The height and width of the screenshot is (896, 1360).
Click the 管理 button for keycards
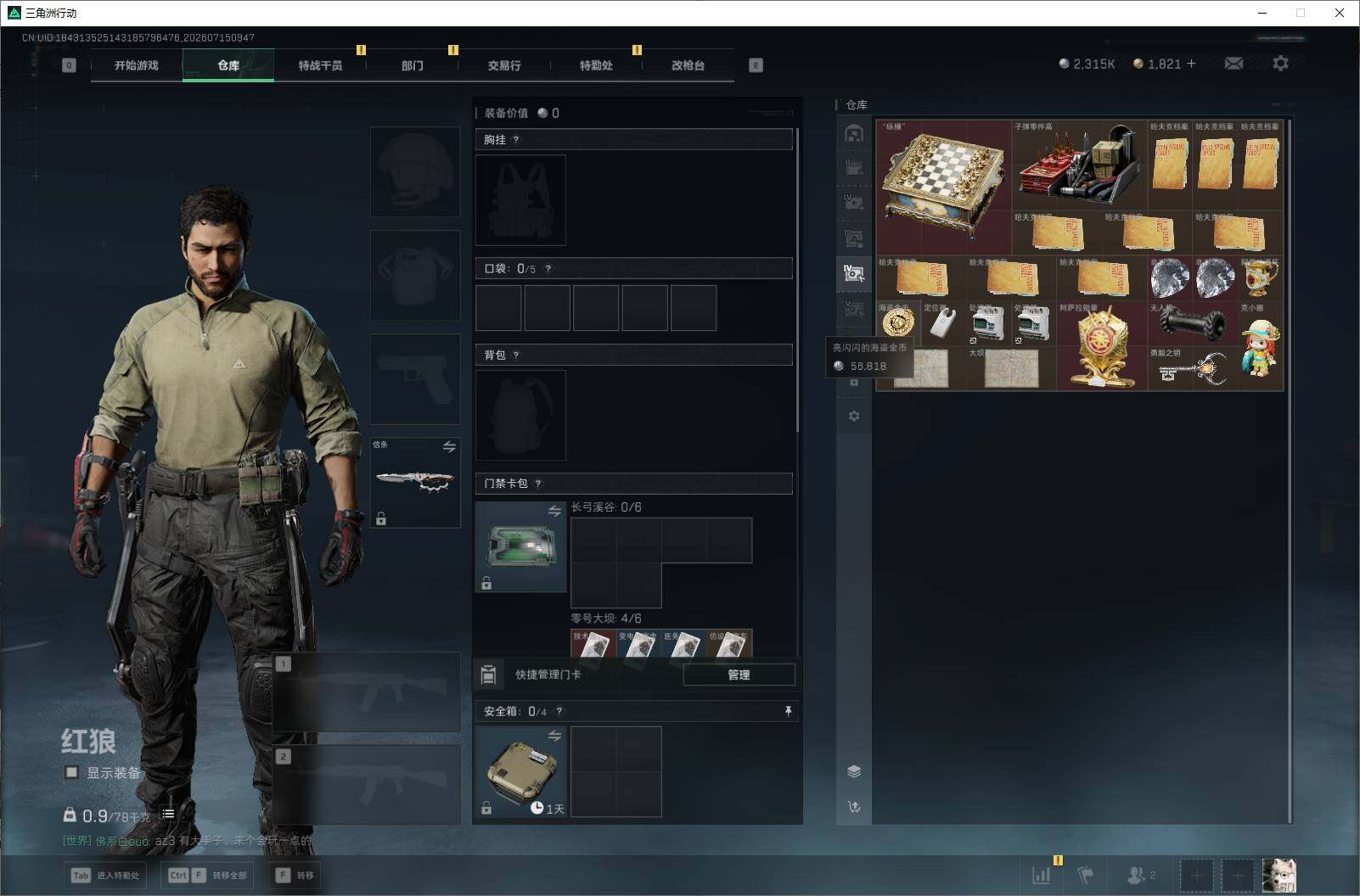tap(739, 675)
